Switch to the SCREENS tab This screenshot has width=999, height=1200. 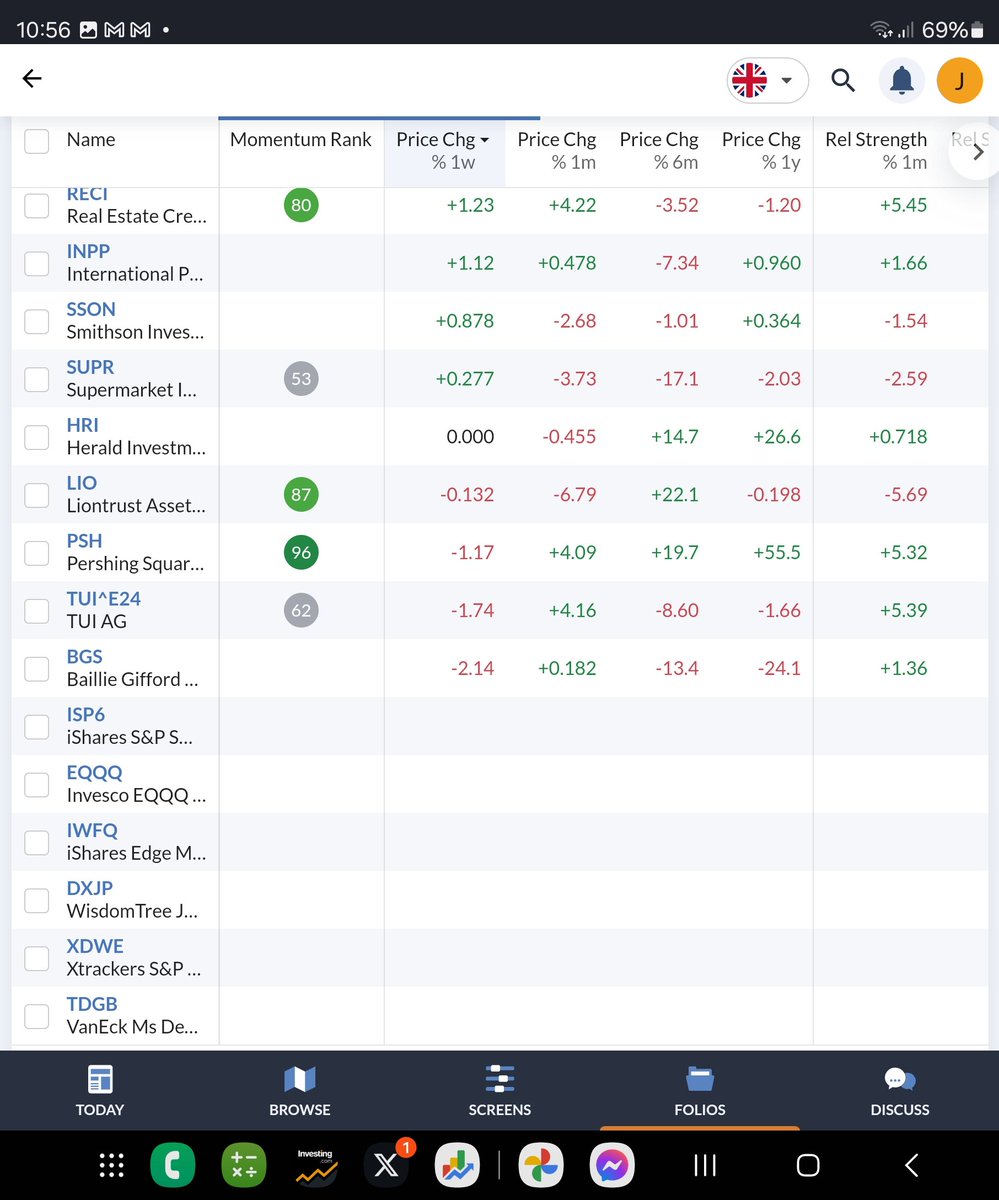coord(499,1091)
